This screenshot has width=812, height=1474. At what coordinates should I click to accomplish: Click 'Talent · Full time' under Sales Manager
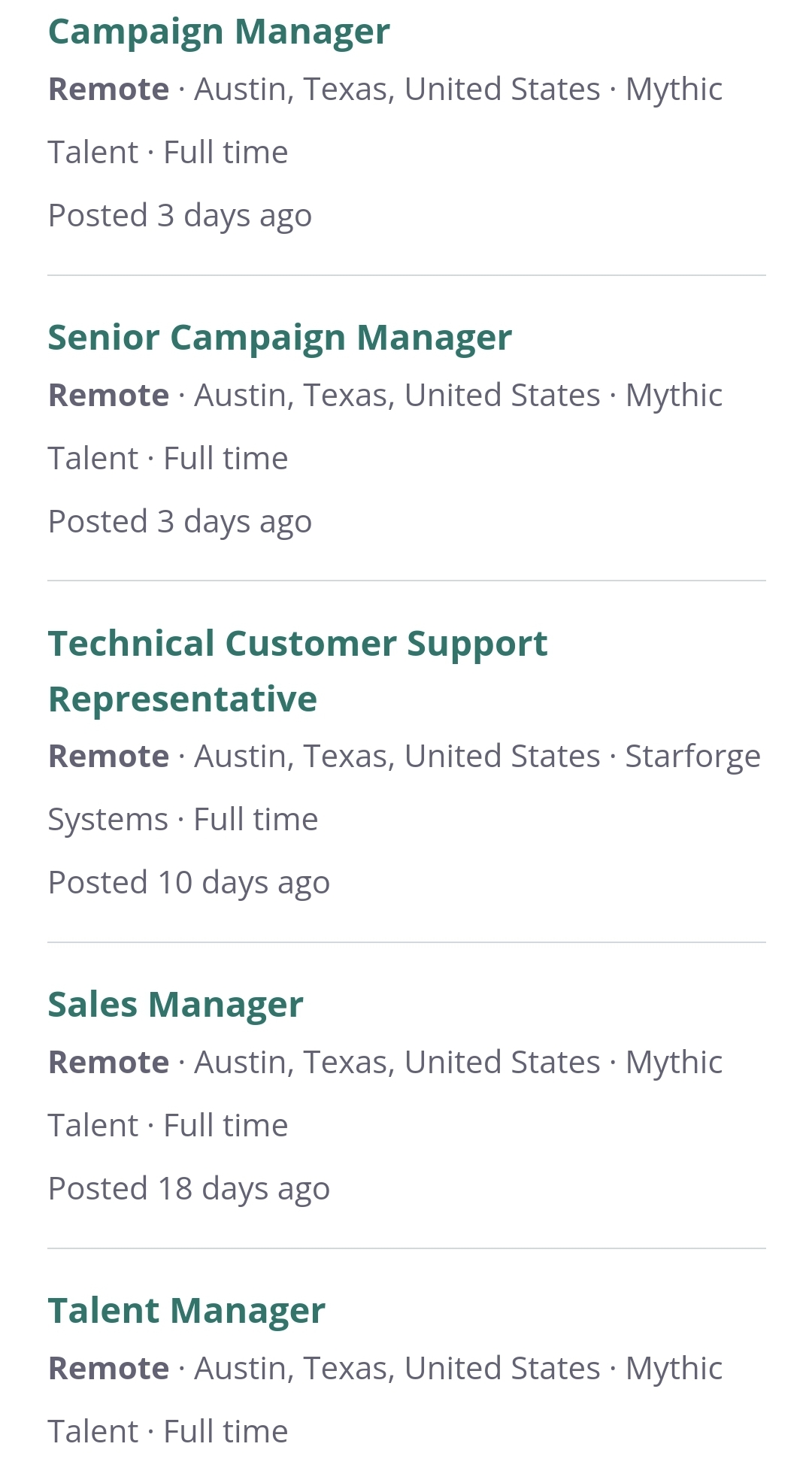(x=168, y=1126)
